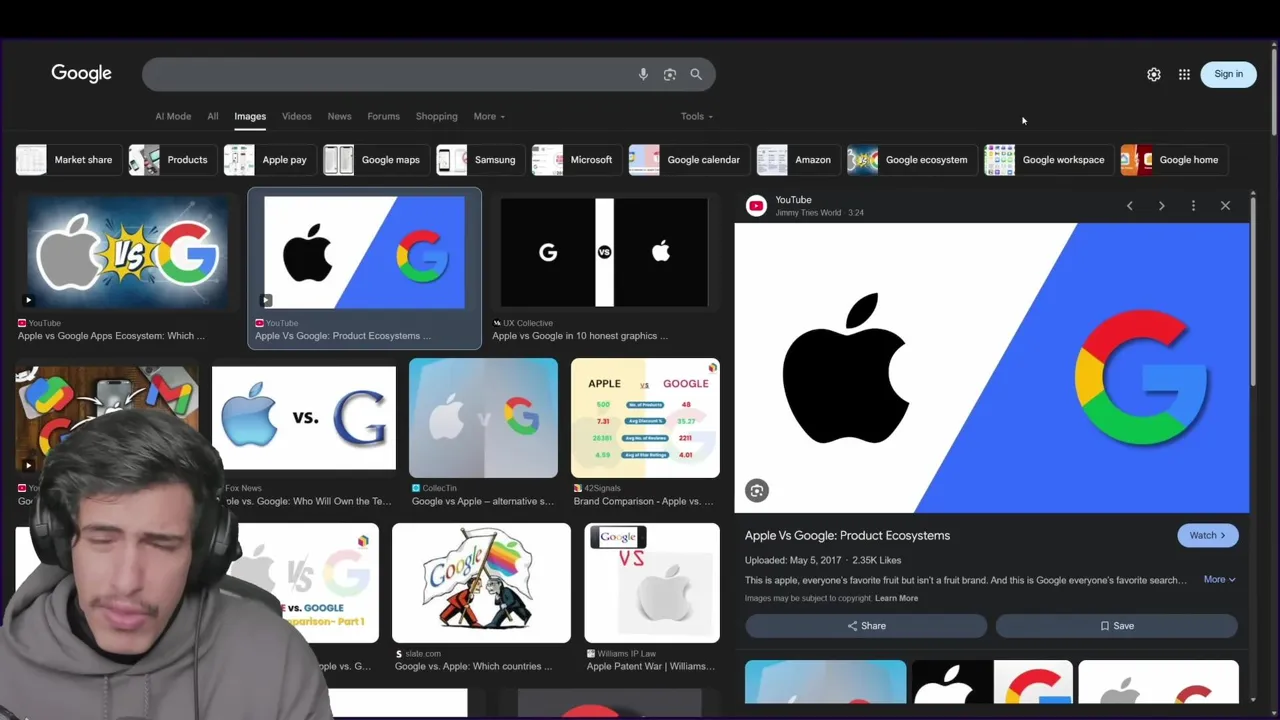Click the Google logo
This screenshot has width=1280, height=720.
(x=81, y=74)
